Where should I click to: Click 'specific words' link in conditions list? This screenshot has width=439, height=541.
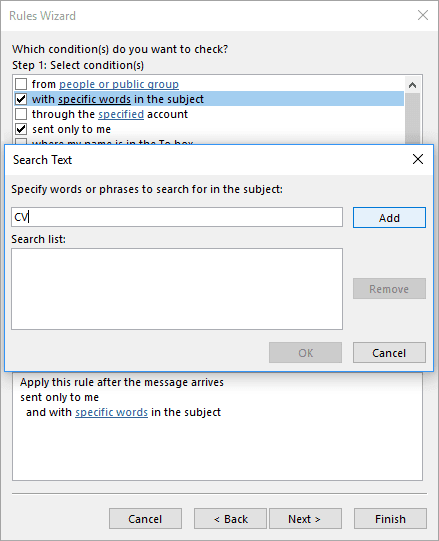point(94,99)
